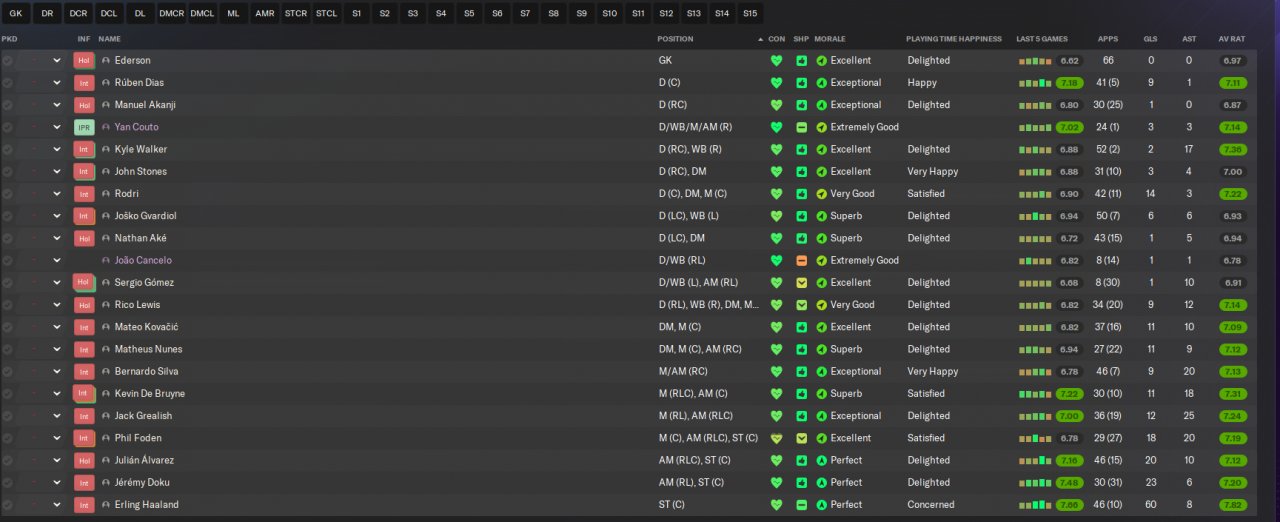Image resolution: width=1280 pixels, height=522 pixels.
Task: Sort by the Morale column header
Action: [x=830, y=38]
